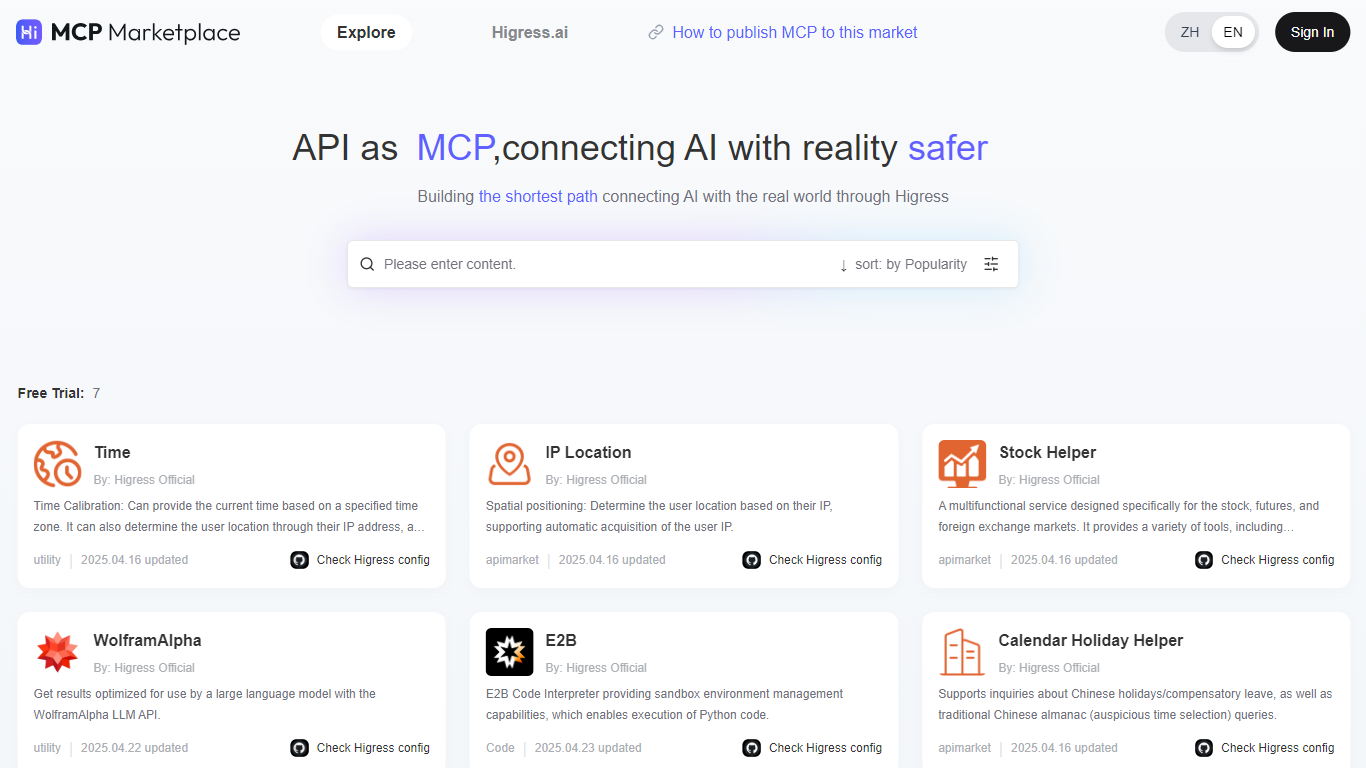Click GitHub icon on the Time card
1366x768 pixels.
tap(299, 560)
